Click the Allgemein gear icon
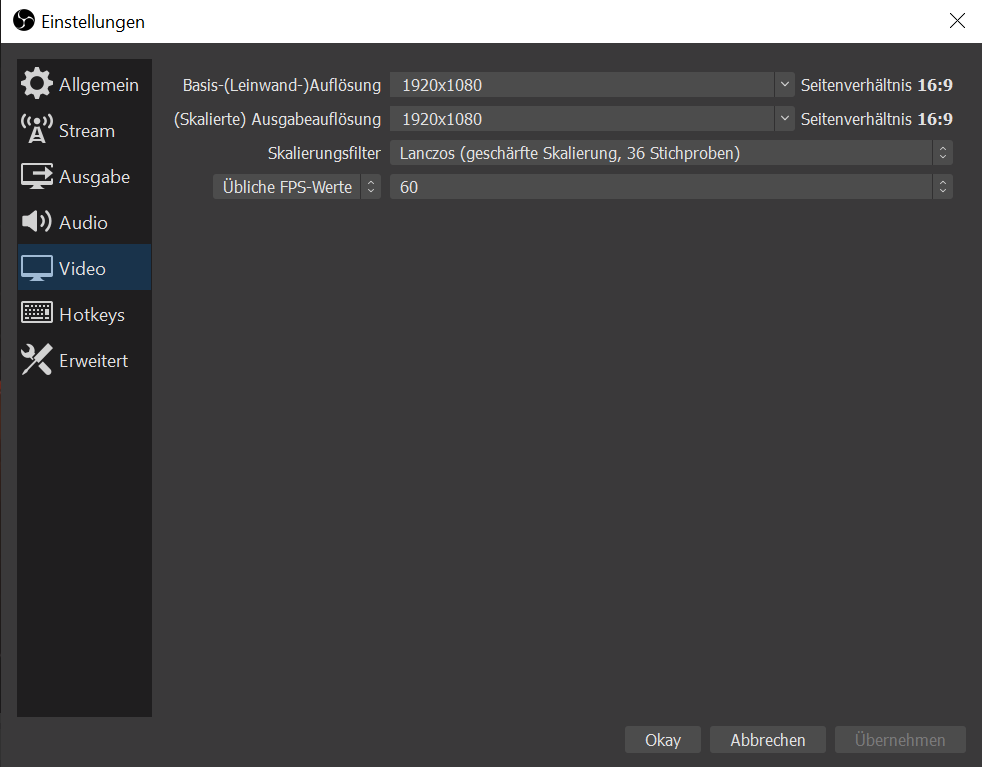The height and width of the screenshot is (767, 982). point(36,83)
